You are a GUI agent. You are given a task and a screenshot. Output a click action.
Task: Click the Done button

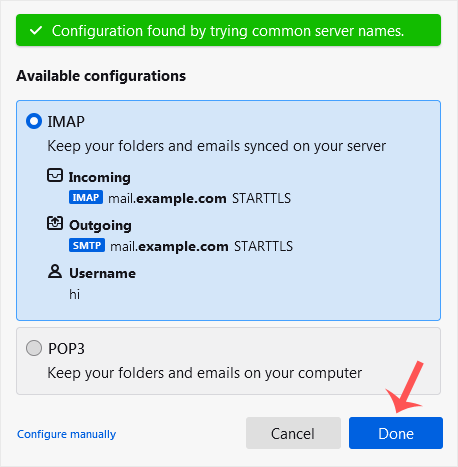pos(396,433)
